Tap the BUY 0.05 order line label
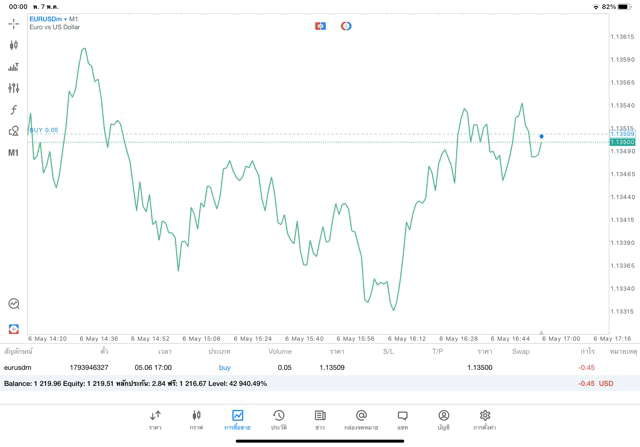 (44, 130)
